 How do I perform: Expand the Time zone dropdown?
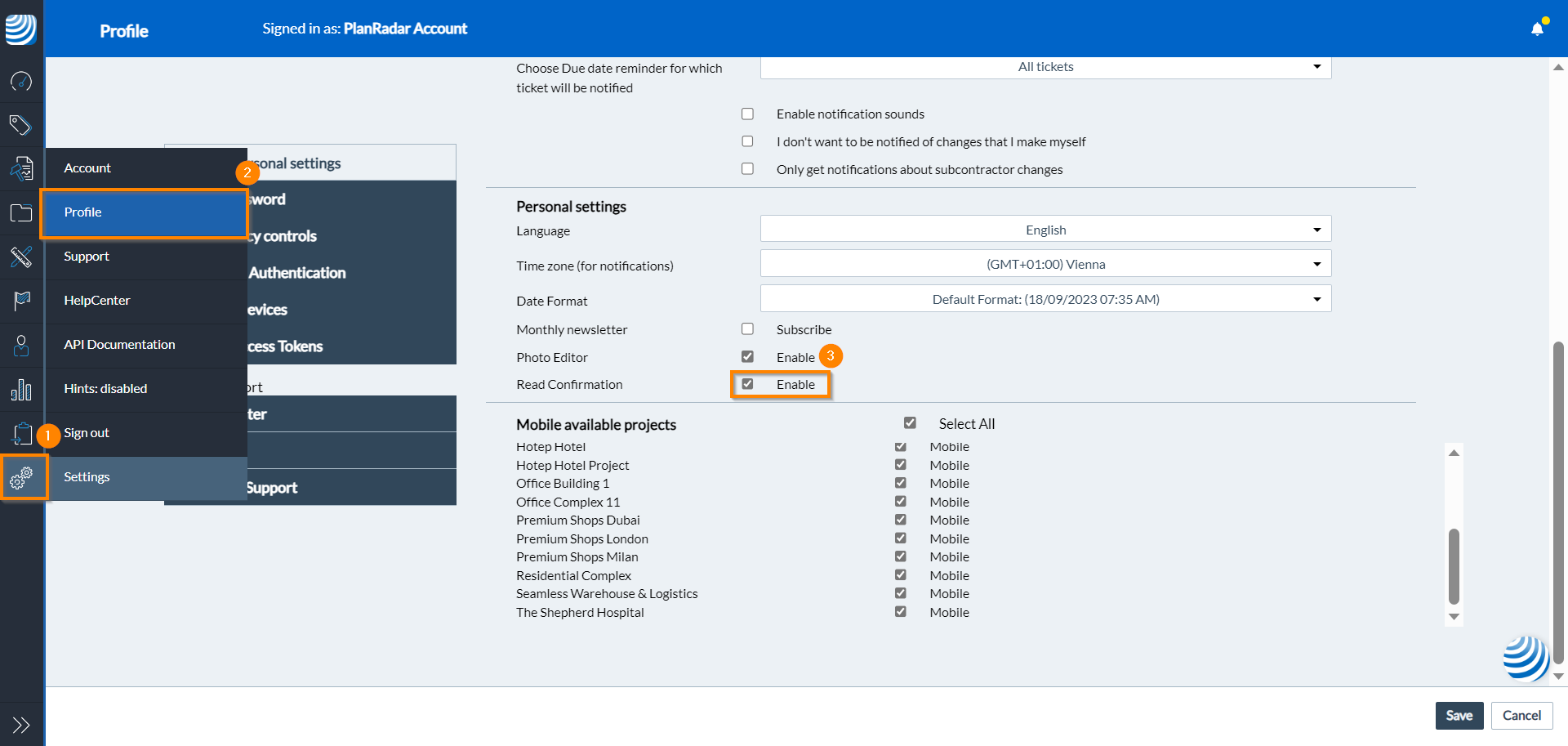pyautogui.click(x=1045, y=264)
